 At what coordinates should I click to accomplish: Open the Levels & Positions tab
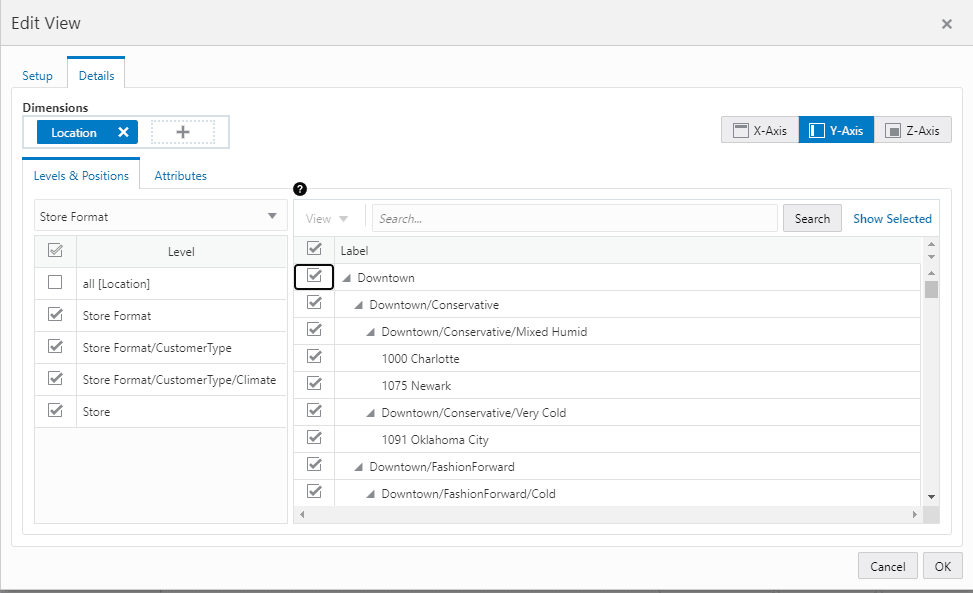point(81,176)
